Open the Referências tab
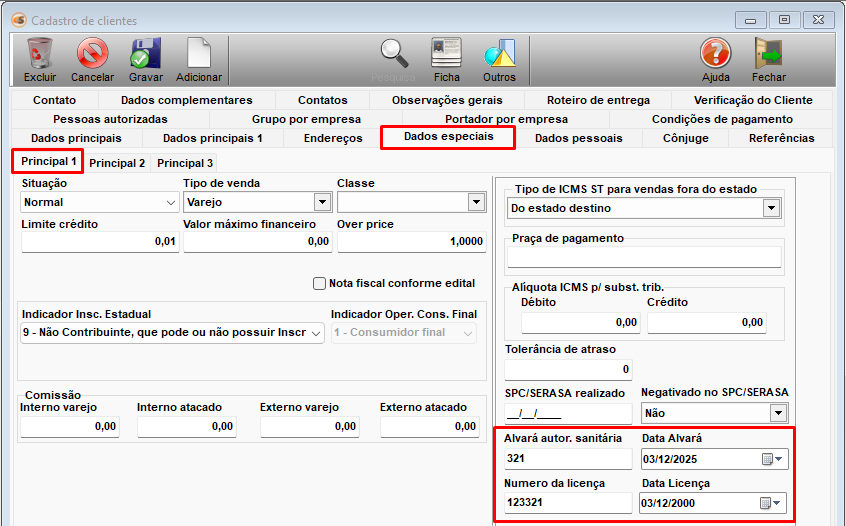Image resolution: width=846 pixels, height=526 pixels. pos(781,138)
